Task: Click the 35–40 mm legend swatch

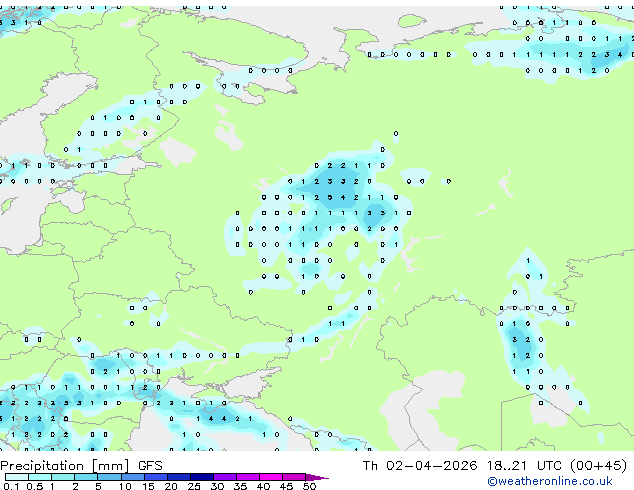Action: coord(248,477)
